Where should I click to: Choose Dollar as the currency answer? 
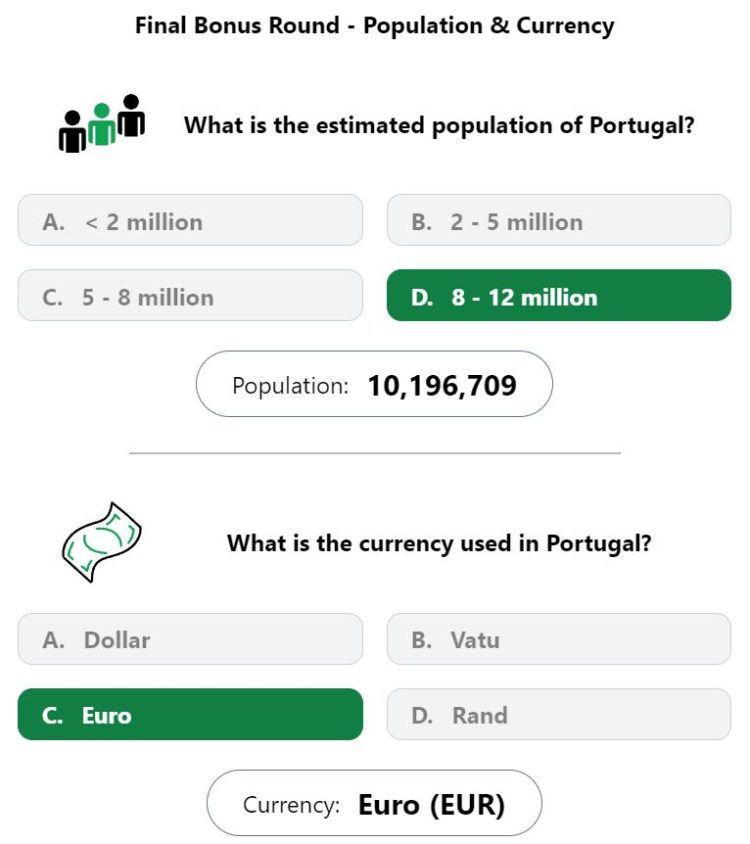pos(190,639)
